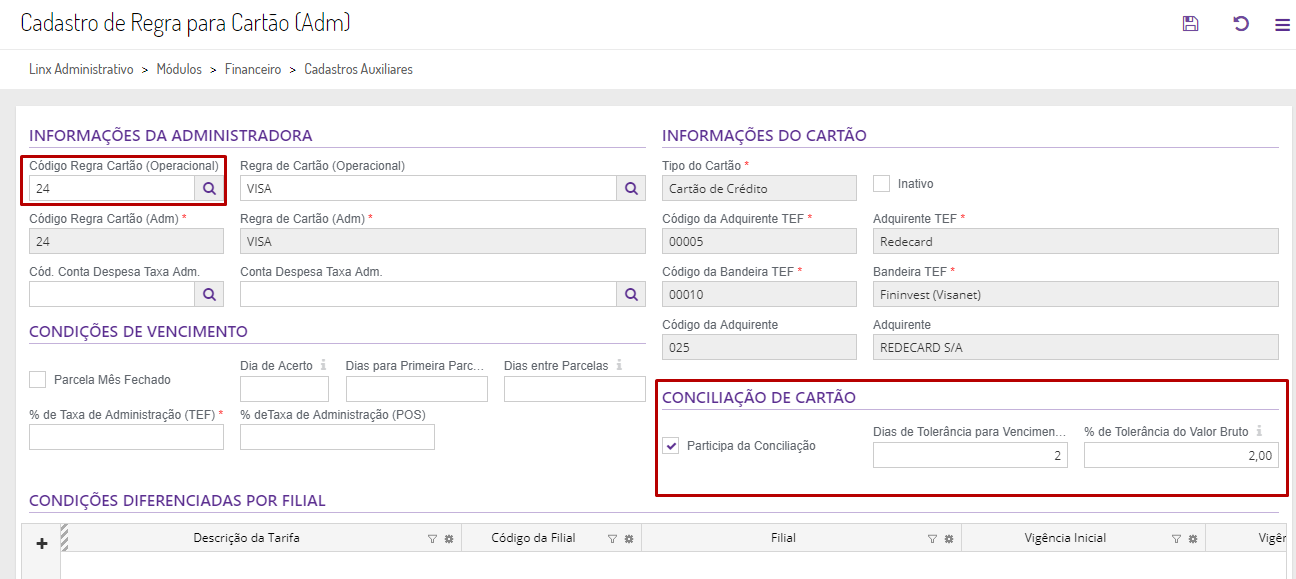1296x579 pixels.
Task: Go to Financeiro in the breadcrumb
Action: pos(253,70)
